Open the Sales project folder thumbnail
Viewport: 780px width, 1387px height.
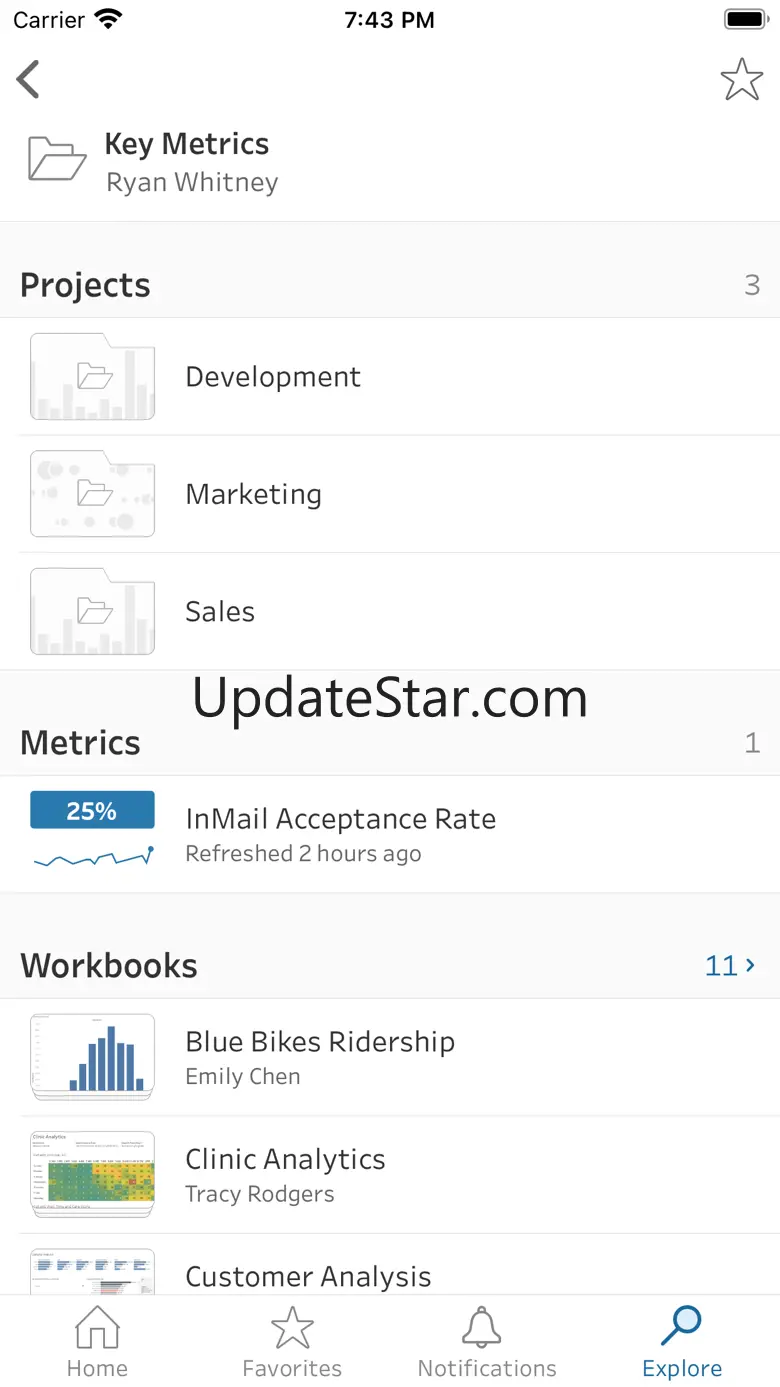(x=92, y=612)
